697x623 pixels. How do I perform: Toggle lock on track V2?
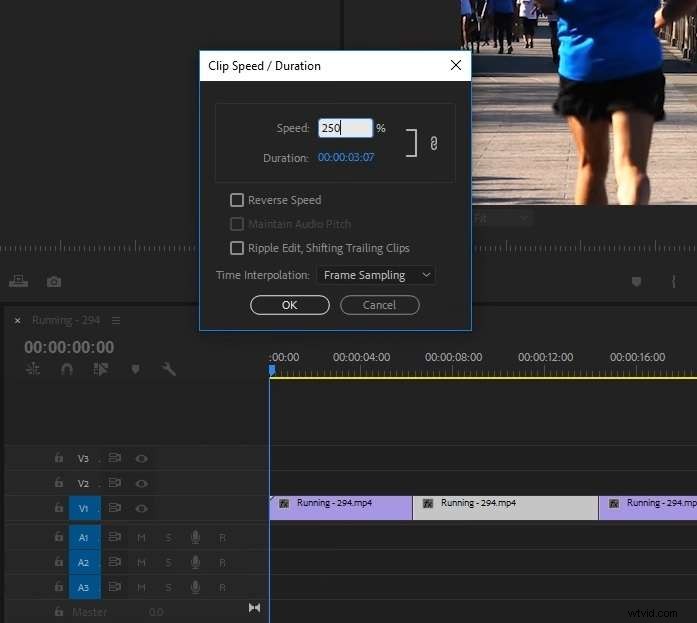point(59,482)
